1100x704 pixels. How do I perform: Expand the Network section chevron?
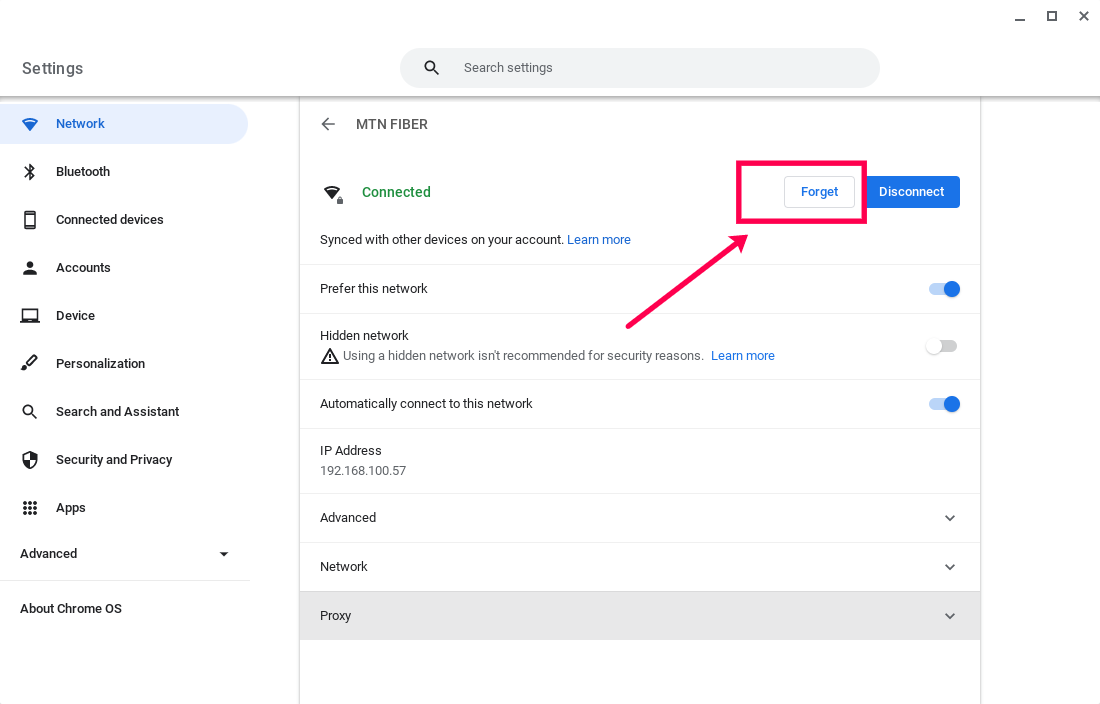tap(950, 567)
